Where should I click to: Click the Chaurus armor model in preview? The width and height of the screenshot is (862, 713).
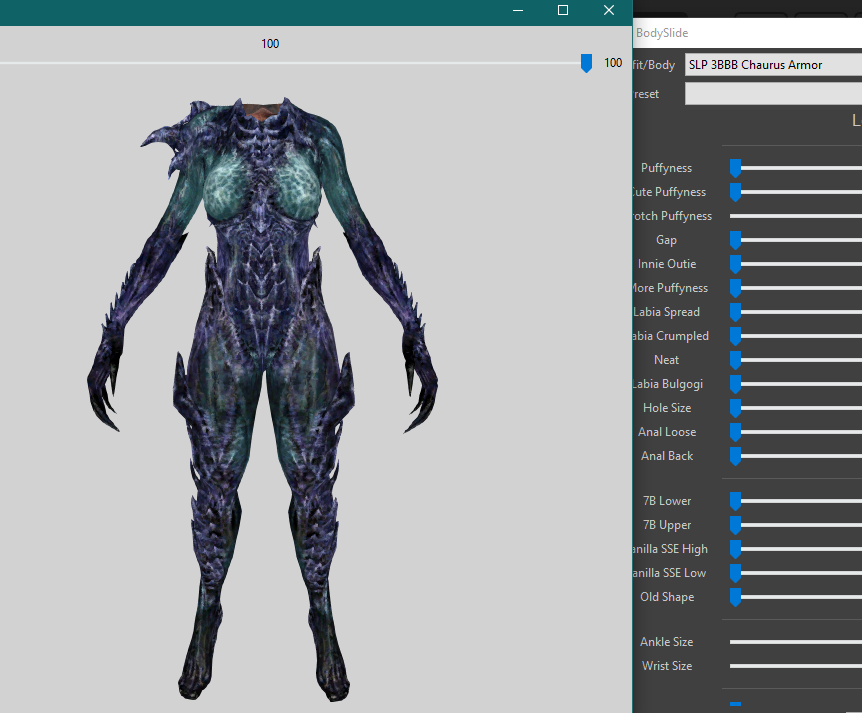[x=263, y=399]
